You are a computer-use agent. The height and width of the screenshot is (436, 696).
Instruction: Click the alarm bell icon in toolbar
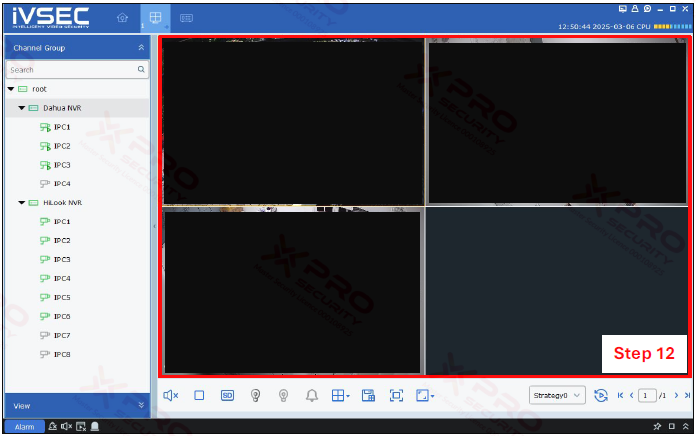[x=312, y=395]
